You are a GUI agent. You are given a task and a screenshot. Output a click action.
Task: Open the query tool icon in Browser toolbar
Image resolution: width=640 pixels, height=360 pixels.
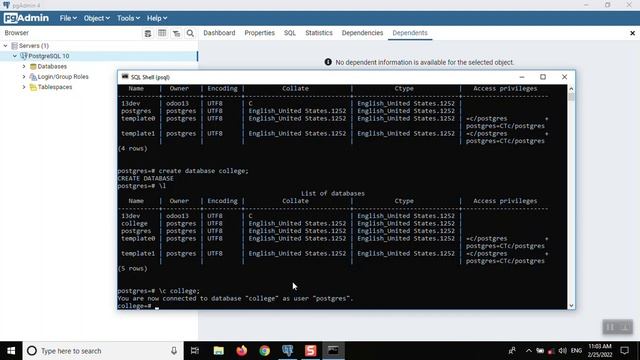click(x=148, y=33)
